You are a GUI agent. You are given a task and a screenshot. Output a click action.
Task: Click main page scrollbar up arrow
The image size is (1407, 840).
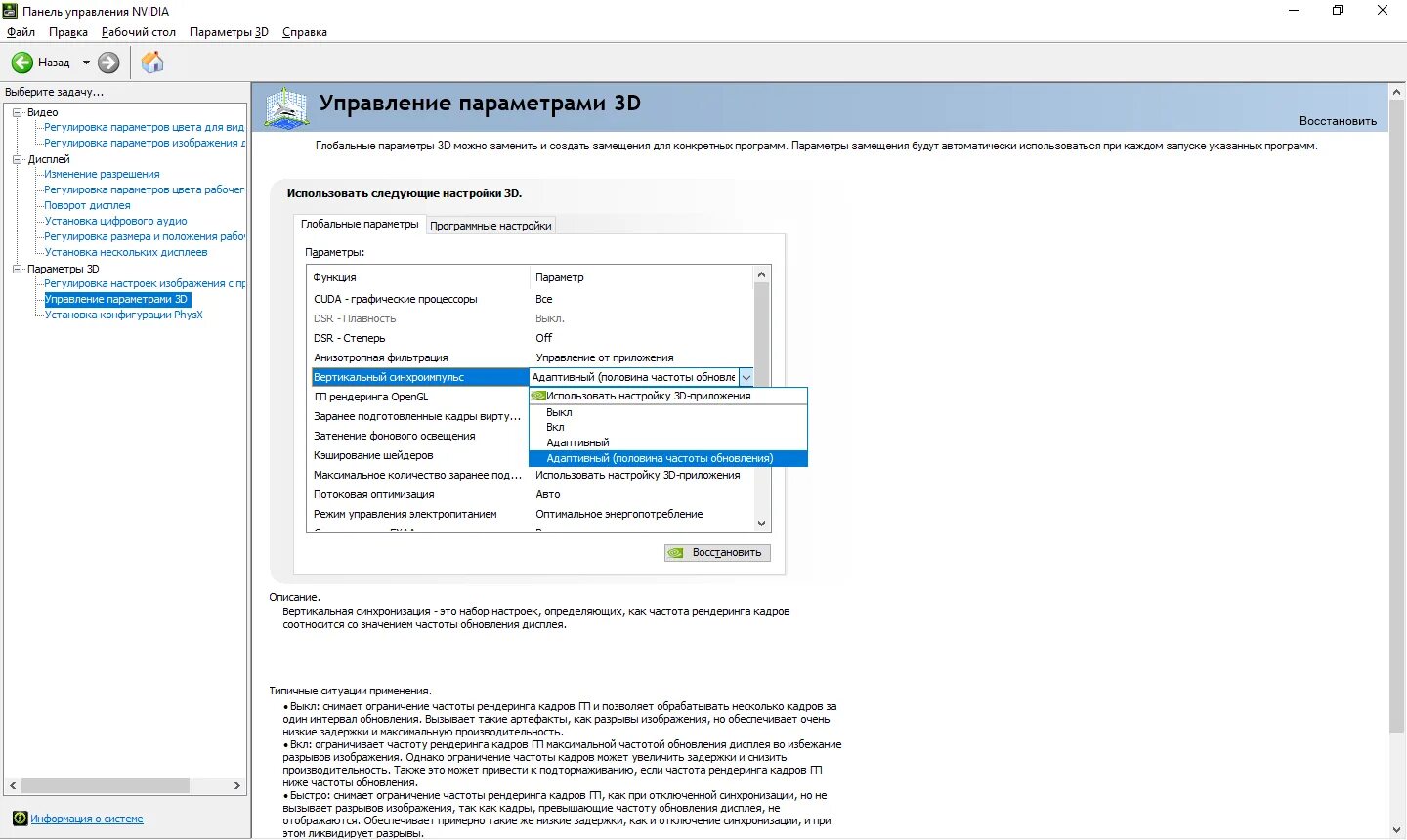[x=1397, y=91]
